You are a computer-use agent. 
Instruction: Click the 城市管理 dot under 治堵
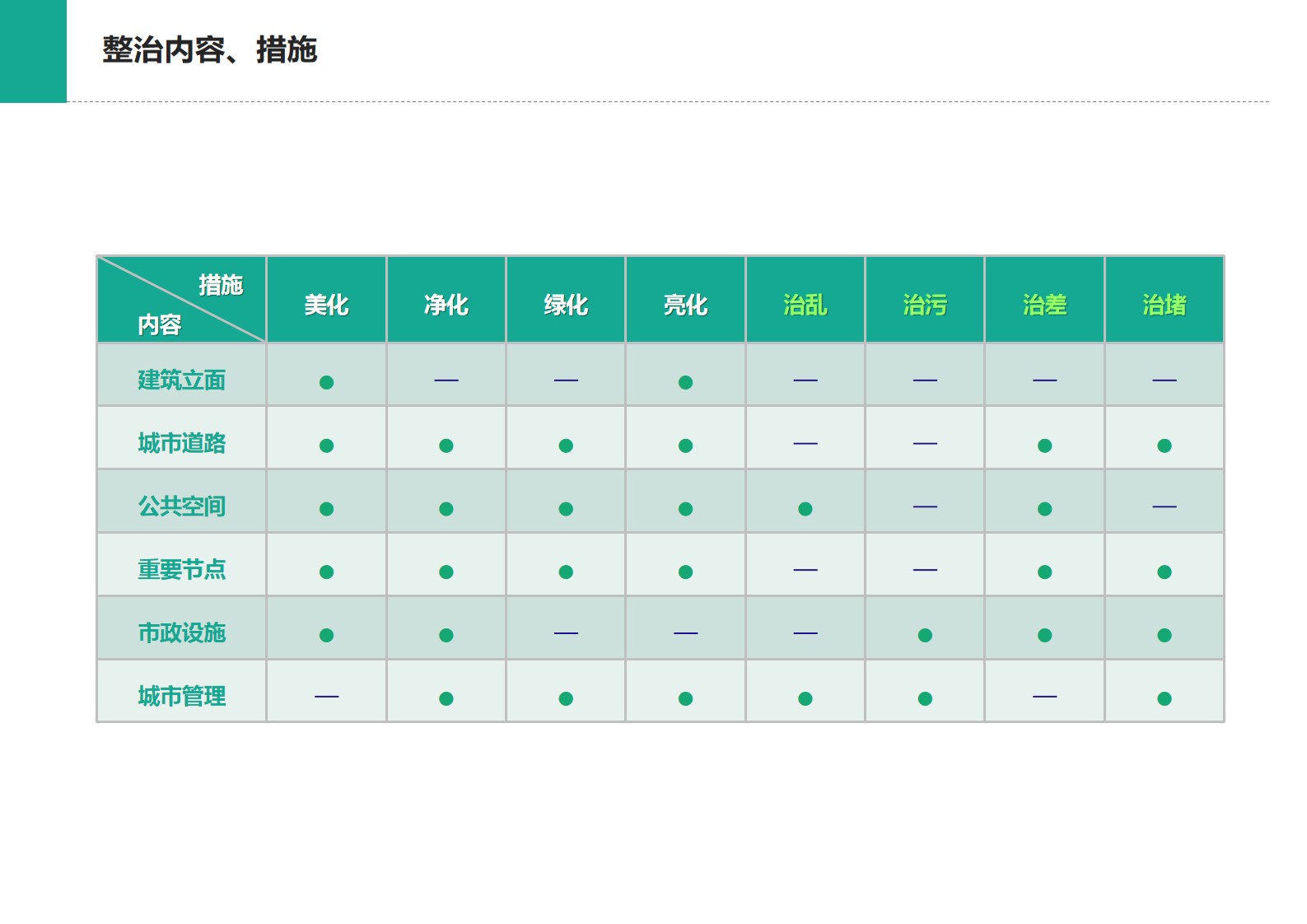tap(1164, 698)
